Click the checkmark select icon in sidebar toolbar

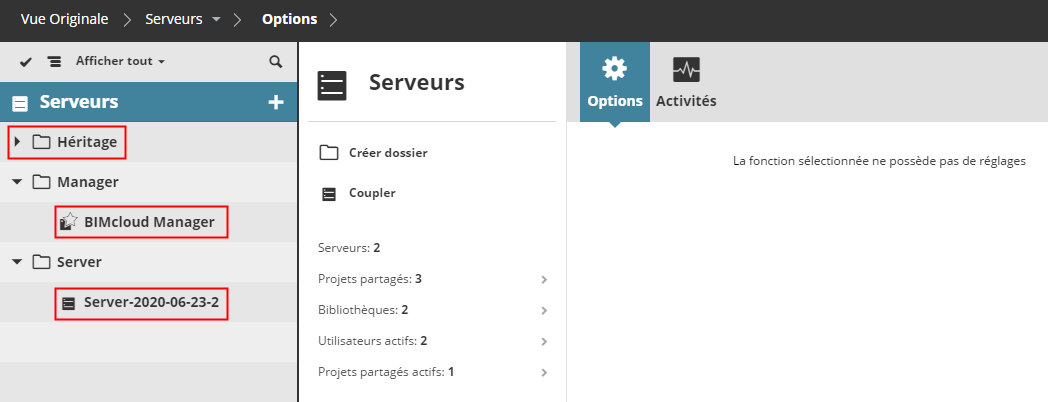(x=26, y=61)
